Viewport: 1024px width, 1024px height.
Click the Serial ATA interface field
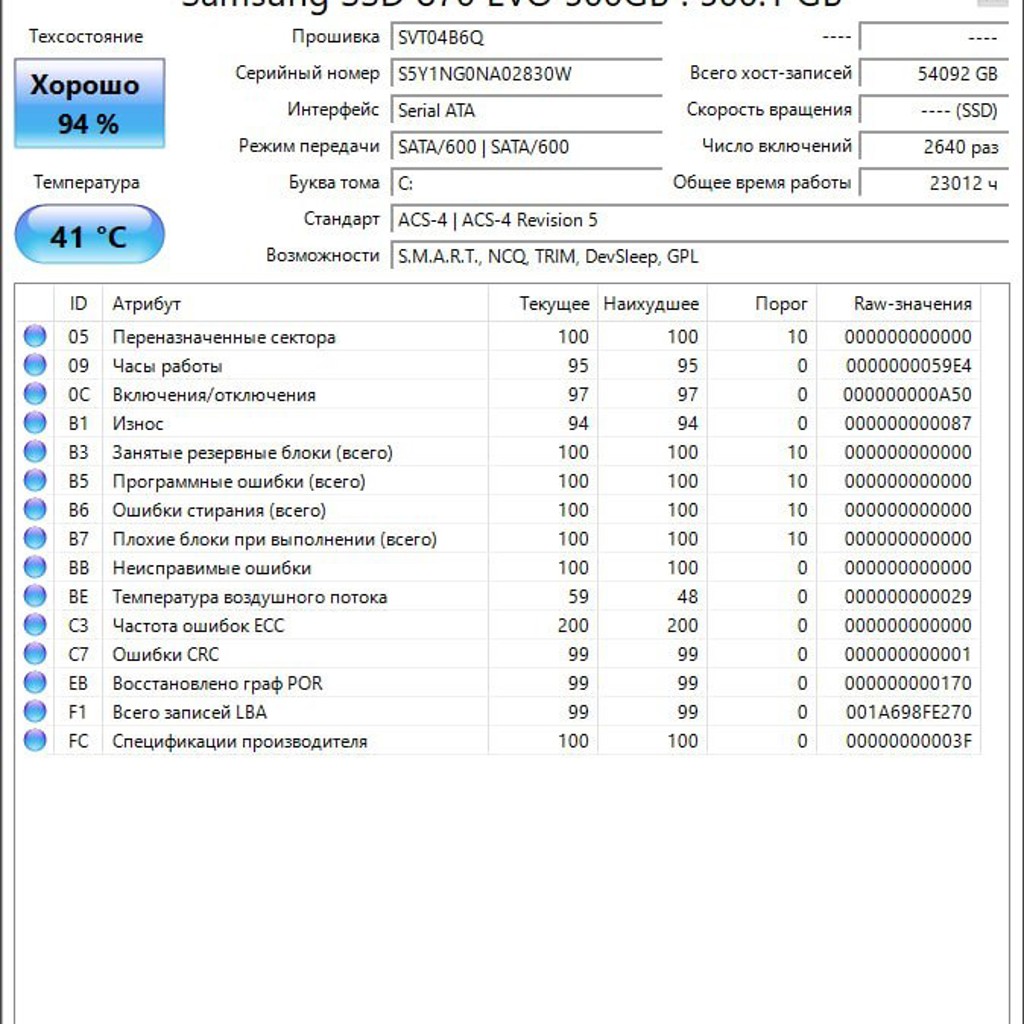click(526, 110)
